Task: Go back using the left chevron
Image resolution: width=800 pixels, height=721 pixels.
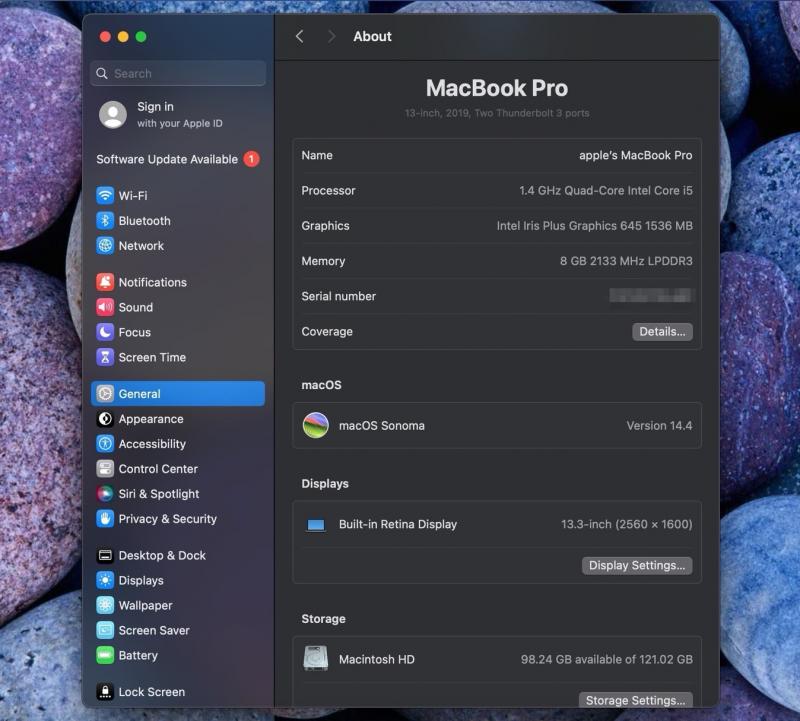Action: pyautogui.click(x=299, y=36)
